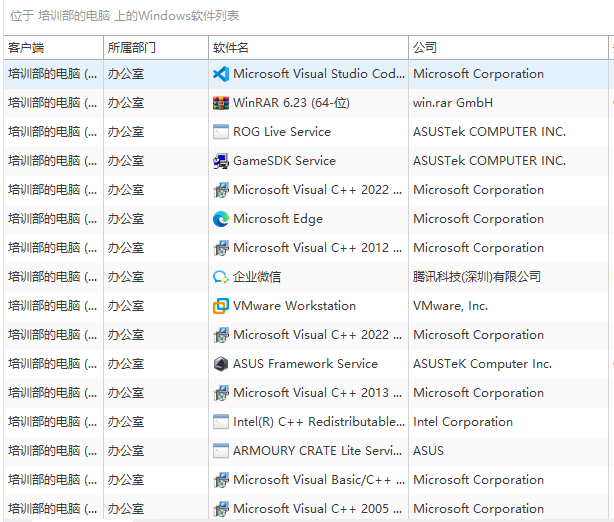Click "培训部的电脑" client cell in Visual Studio Code row
614x522 pixels.
pyautogui.click(x=52, y=74)
